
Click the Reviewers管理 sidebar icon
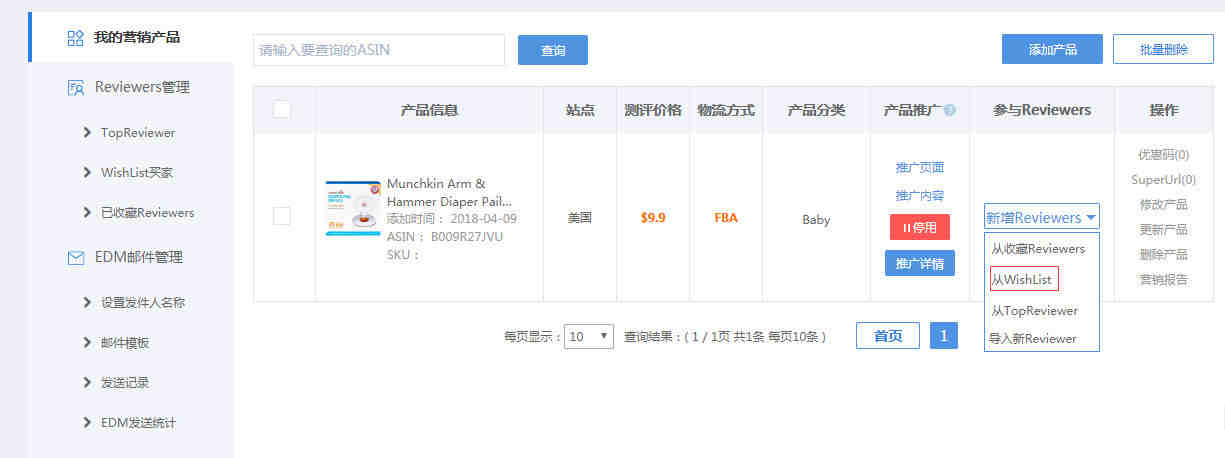tap(75, 88)
